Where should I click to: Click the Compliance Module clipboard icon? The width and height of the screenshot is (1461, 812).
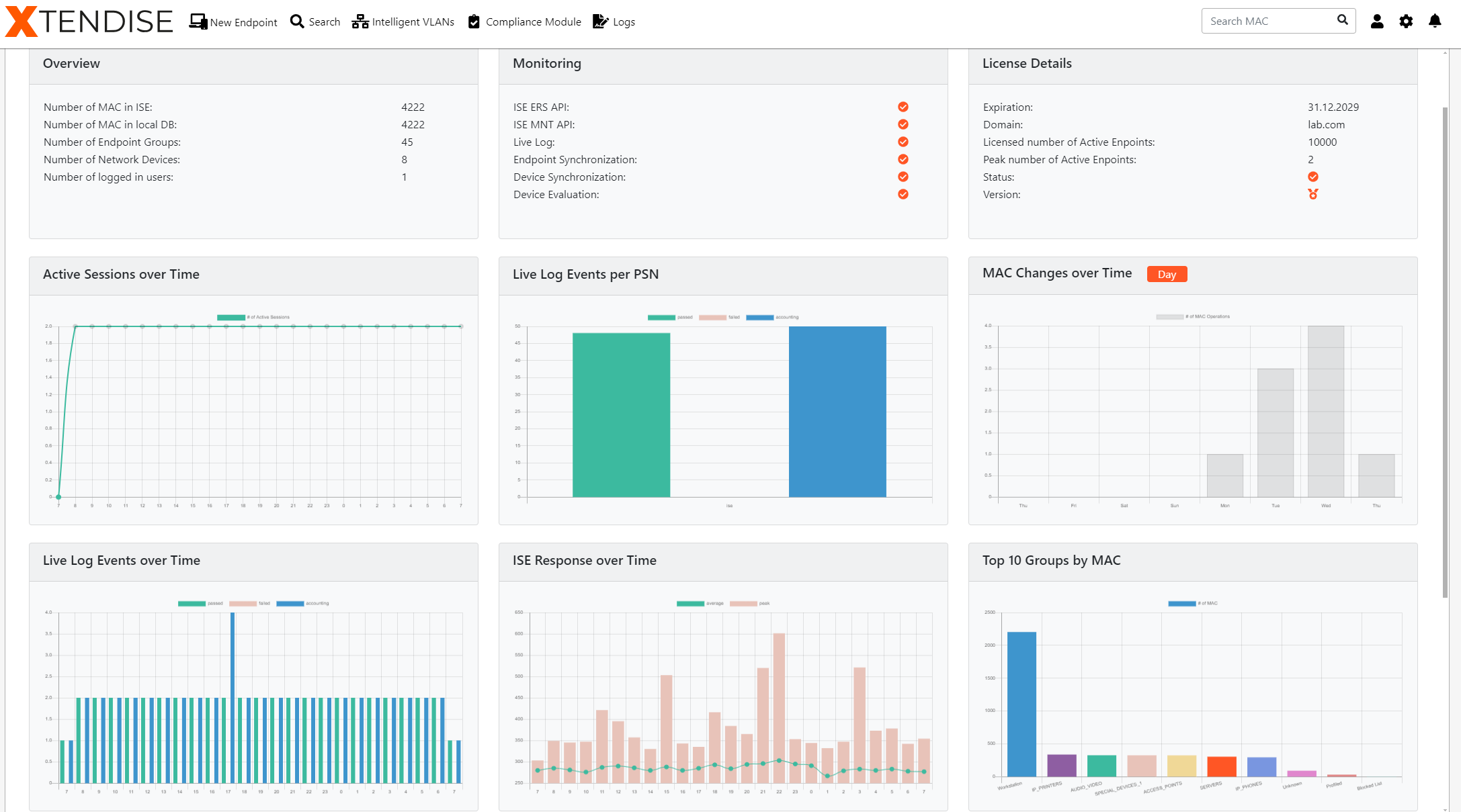click(474, 21)
